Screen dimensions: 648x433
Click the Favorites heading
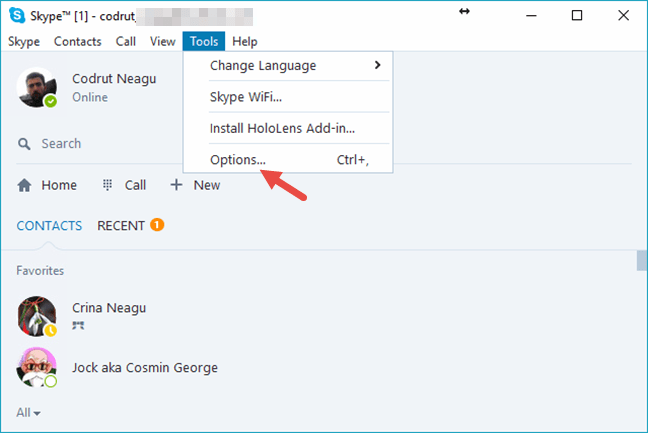40,271
